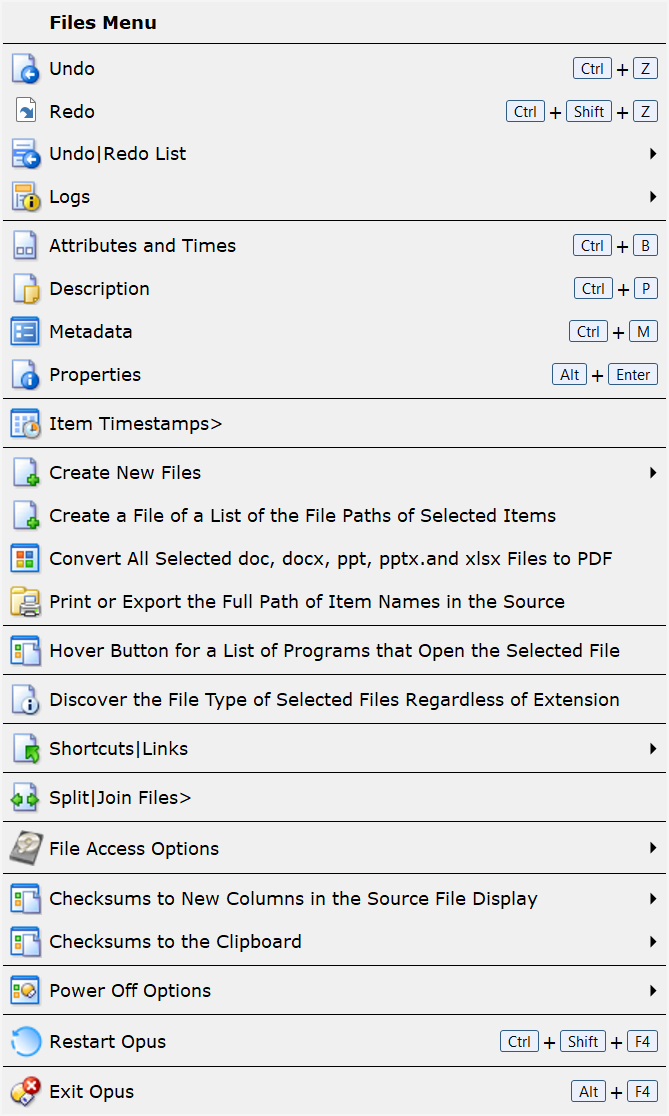Click the Restart Opus circular arrow icon

(26, 1042)
